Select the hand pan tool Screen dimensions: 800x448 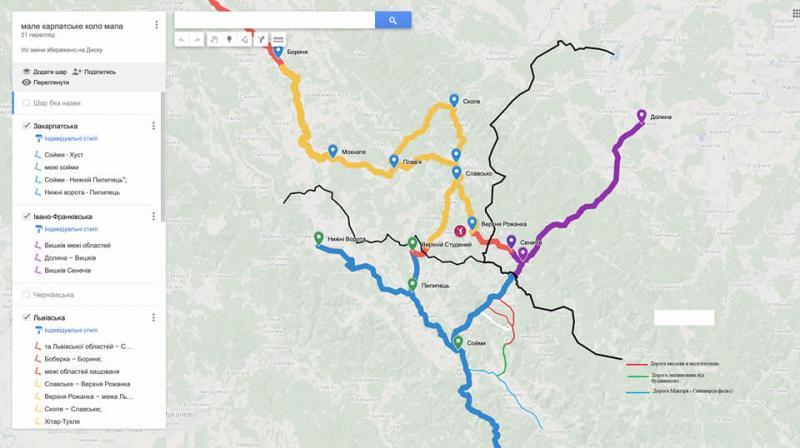[x=215, y=40]
